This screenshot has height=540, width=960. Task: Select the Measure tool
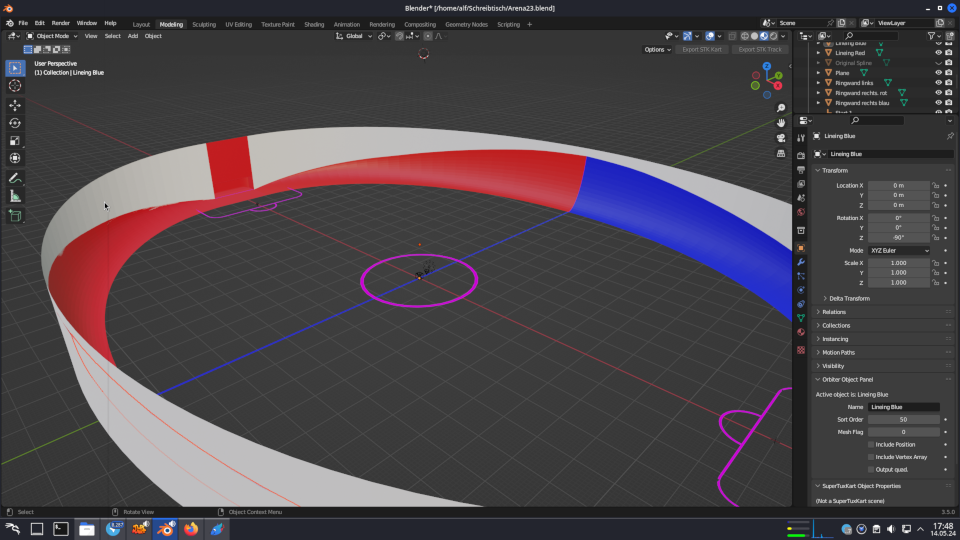pos(15,196)
